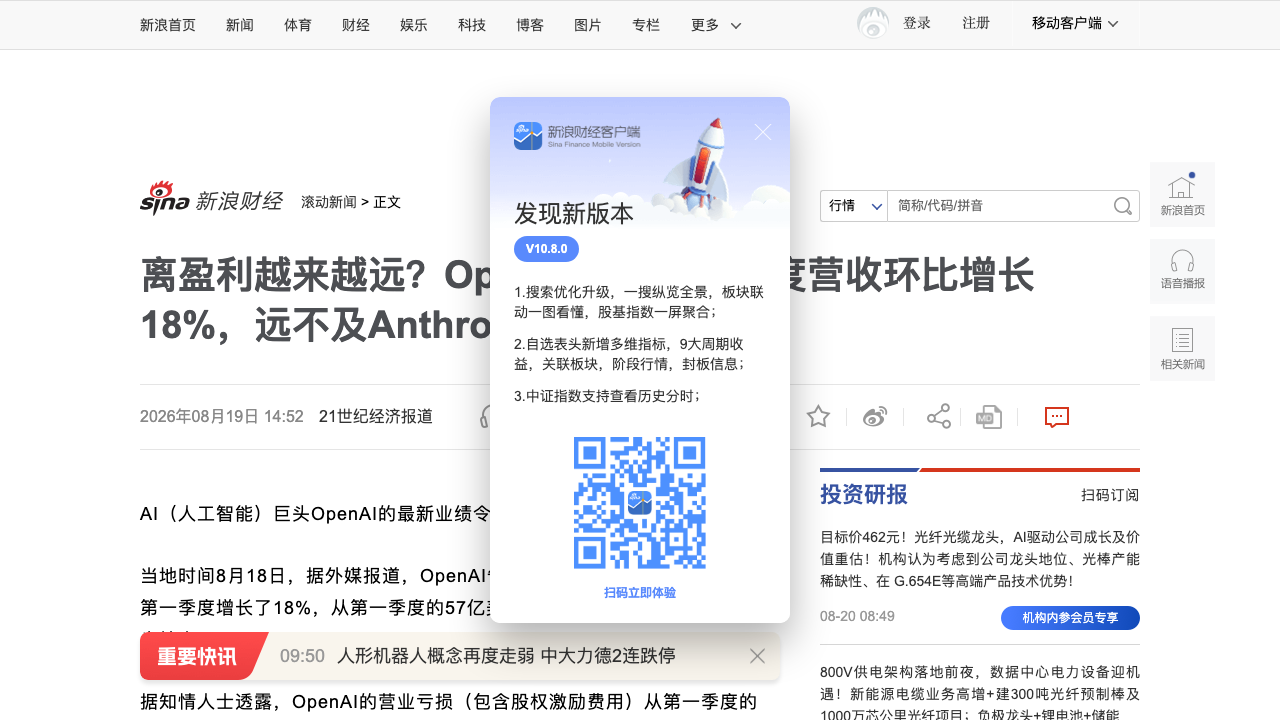This screenshot has width=1280, height=720.
Task: Click the star favorite icon
Action: [x=818, y=417]
